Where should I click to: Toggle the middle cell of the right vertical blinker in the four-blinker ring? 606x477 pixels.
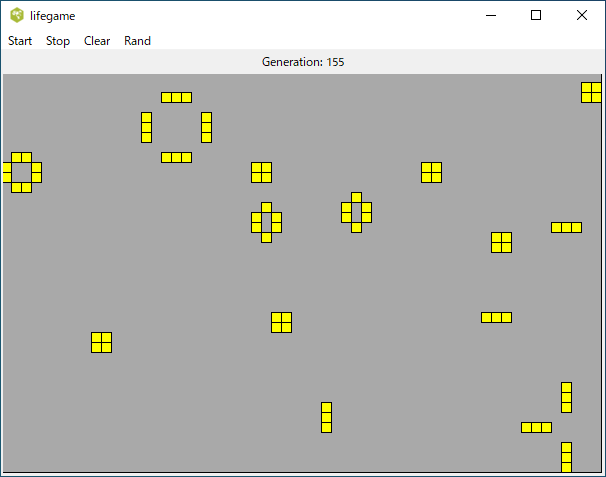pyautogui.click(x=206, y=128)
